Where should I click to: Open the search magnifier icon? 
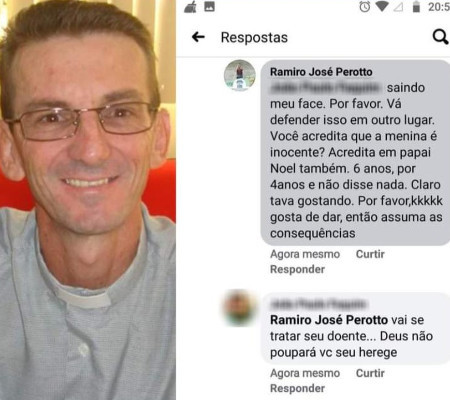(x=440, y=37)
